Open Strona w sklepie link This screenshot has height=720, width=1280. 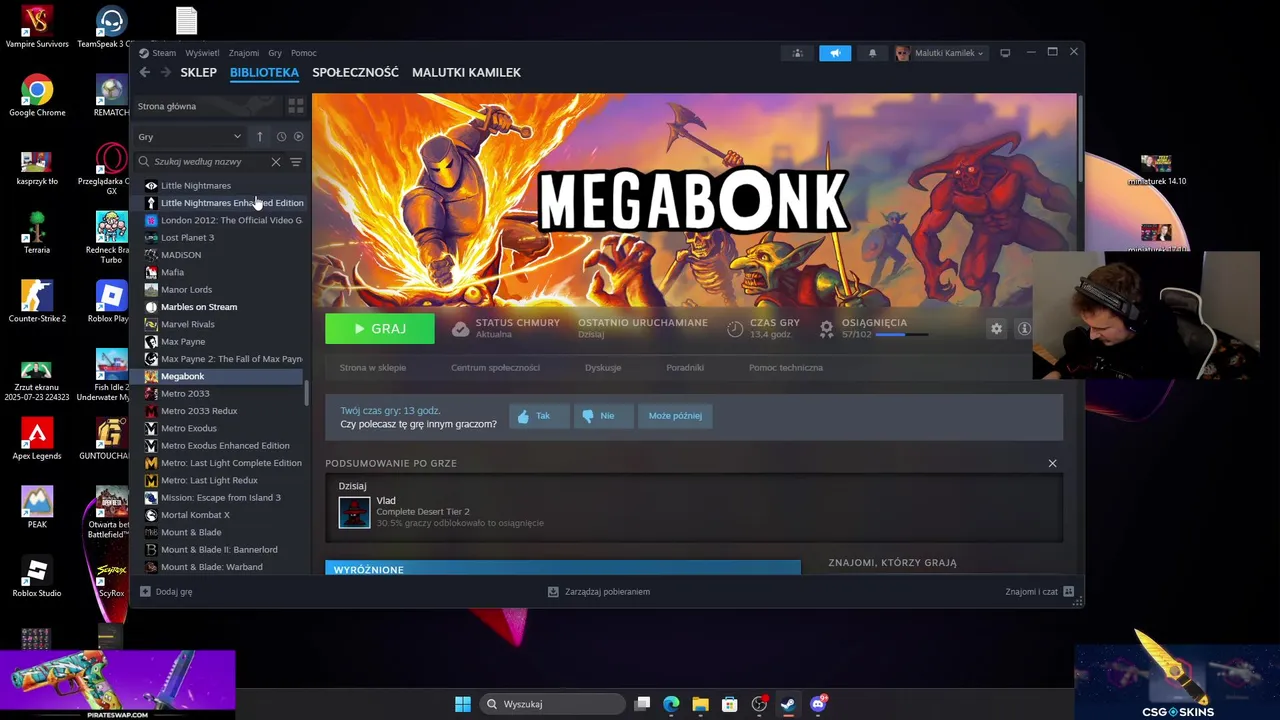[373, 367]
